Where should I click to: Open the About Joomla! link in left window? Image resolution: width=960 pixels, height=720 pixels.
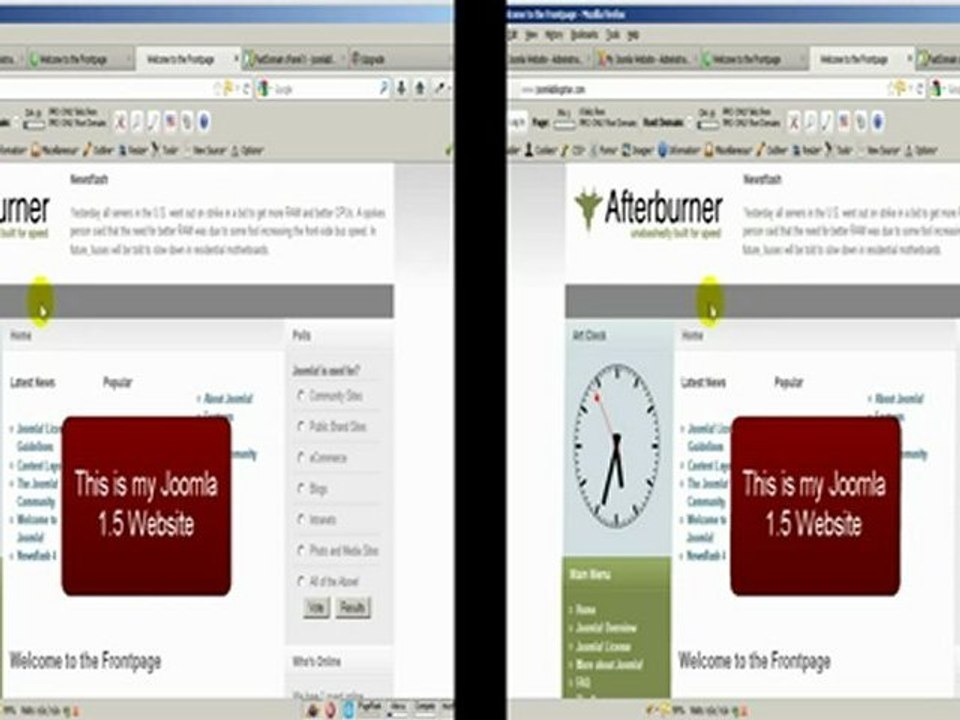coord(228,399)
